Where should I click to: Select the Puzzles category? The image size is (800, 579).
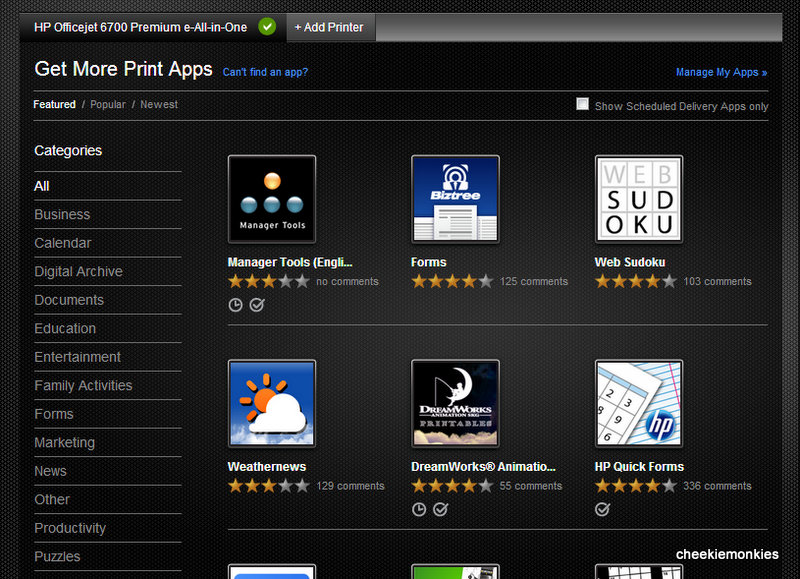(x=108, y=557)
